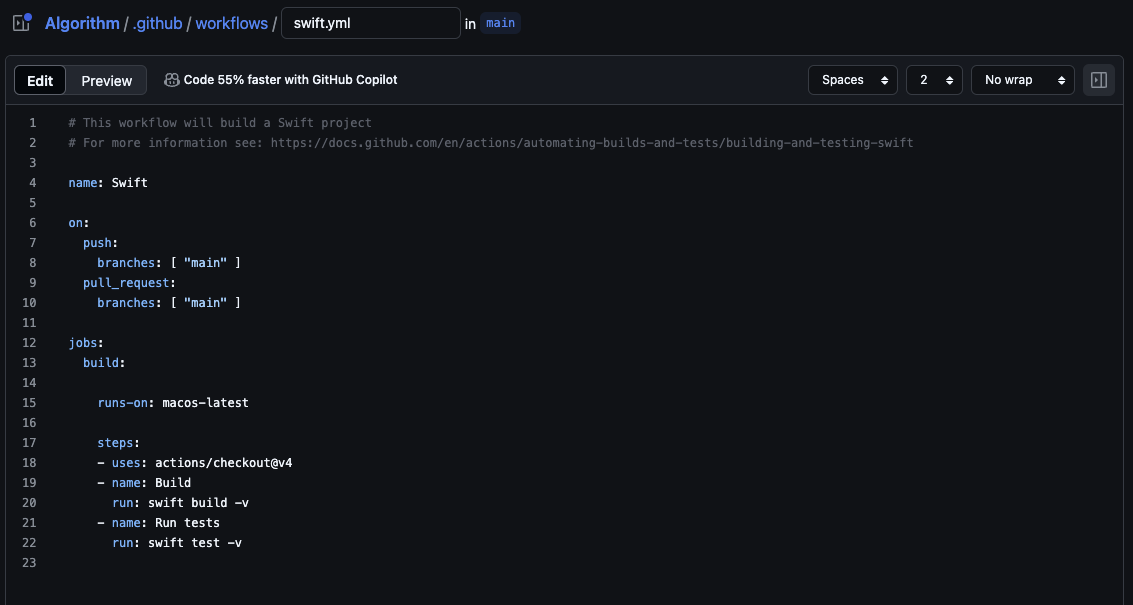The width and height of the screenshot is (1133, 605).
Task: Click the docs.github.com URL in line 2
Action: coord(592,143)
